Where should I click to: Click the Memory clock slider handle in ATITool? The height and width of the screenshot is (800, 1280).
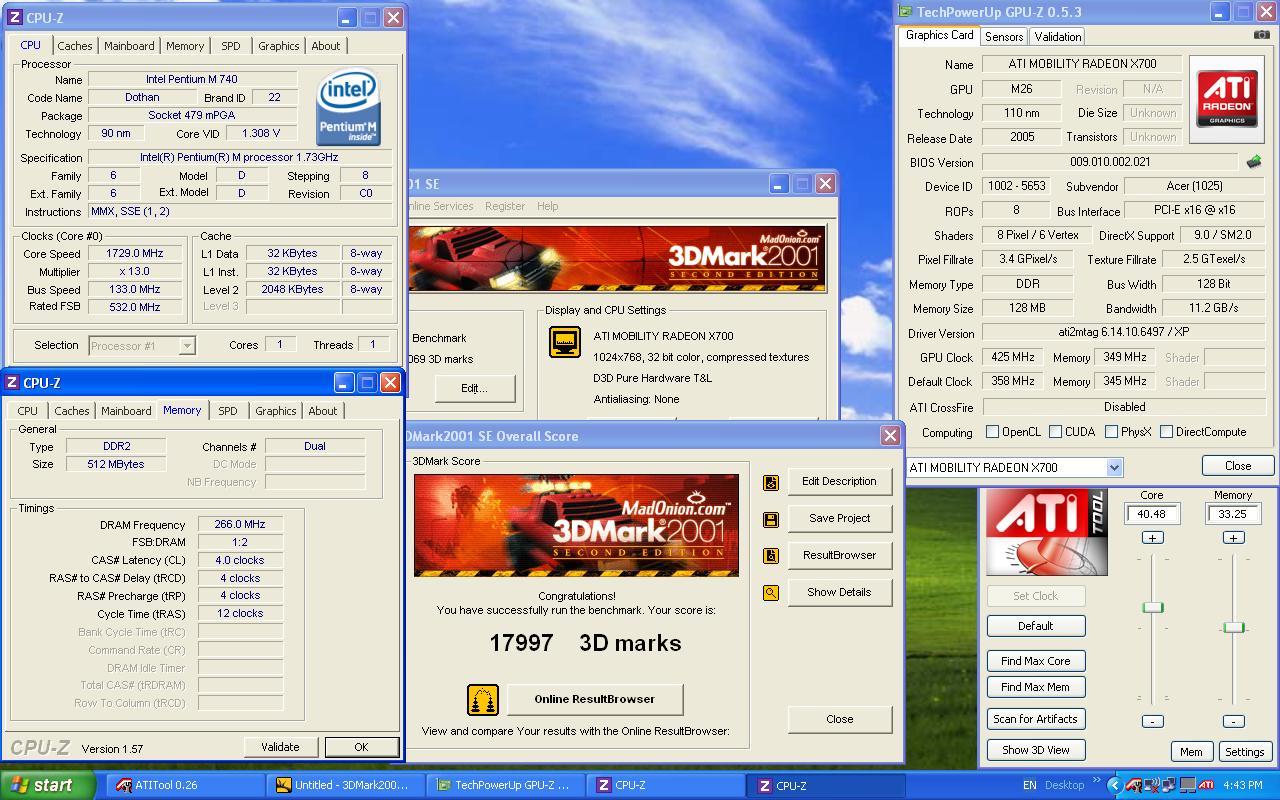pyautogui.click(x=1233, y=627)
